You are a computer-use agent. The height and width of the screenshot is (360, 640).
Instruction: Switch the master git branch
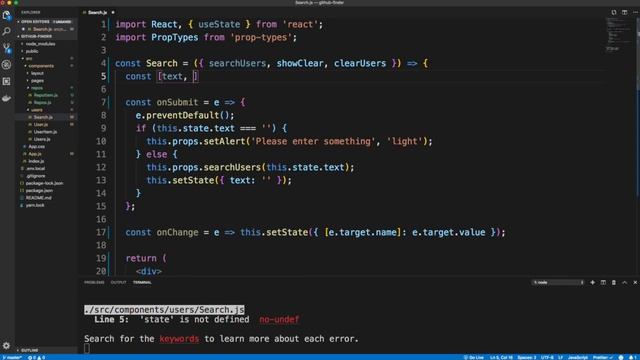click(12, 357)
